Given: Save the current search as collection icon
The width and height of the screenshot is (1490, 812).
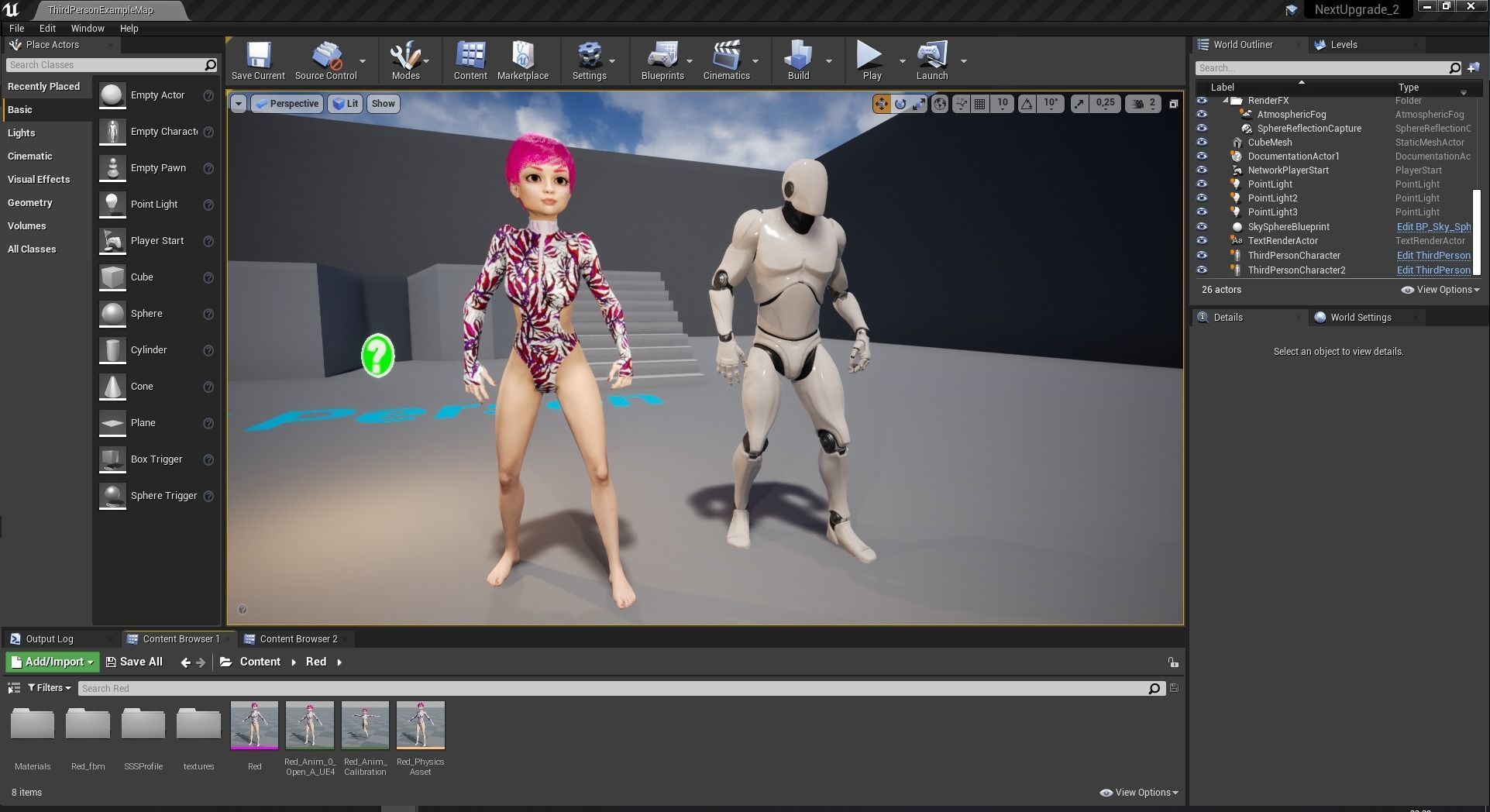Looking at the screenshot, I should 1174,688.
